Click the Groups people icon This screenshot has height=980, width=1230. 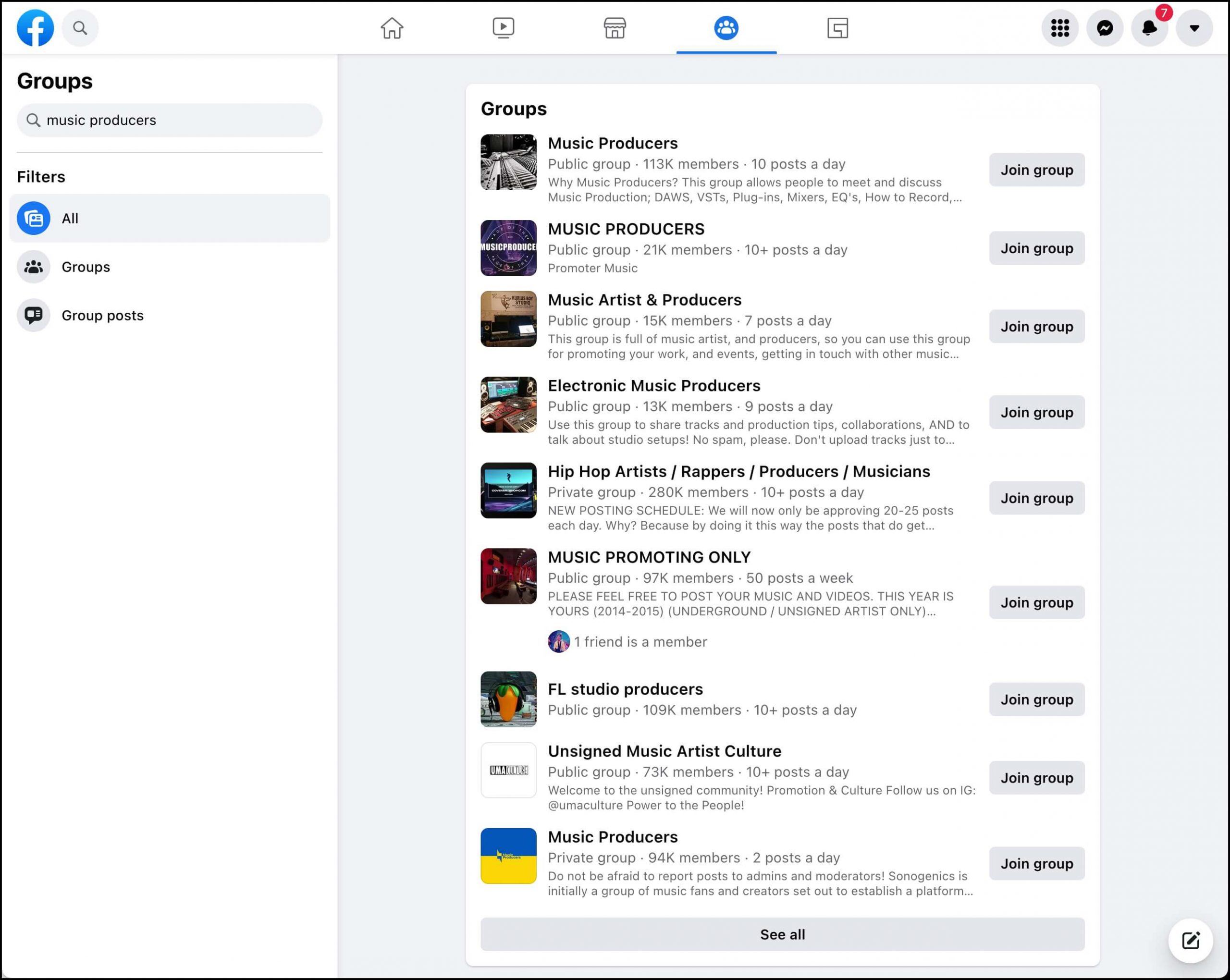click(726, 27)
